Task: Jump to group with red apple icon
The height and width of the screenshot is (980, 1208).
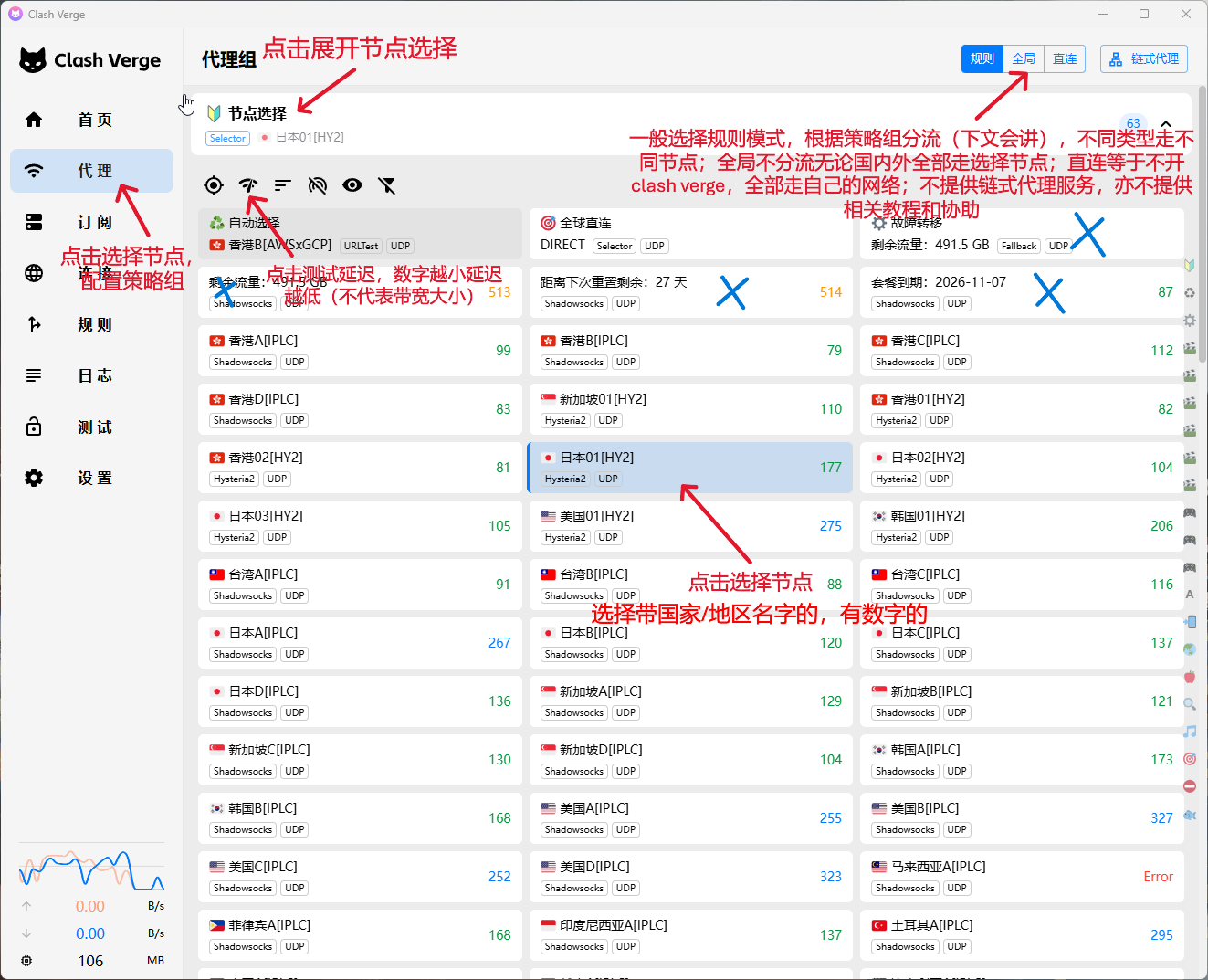Action: 1190,677
